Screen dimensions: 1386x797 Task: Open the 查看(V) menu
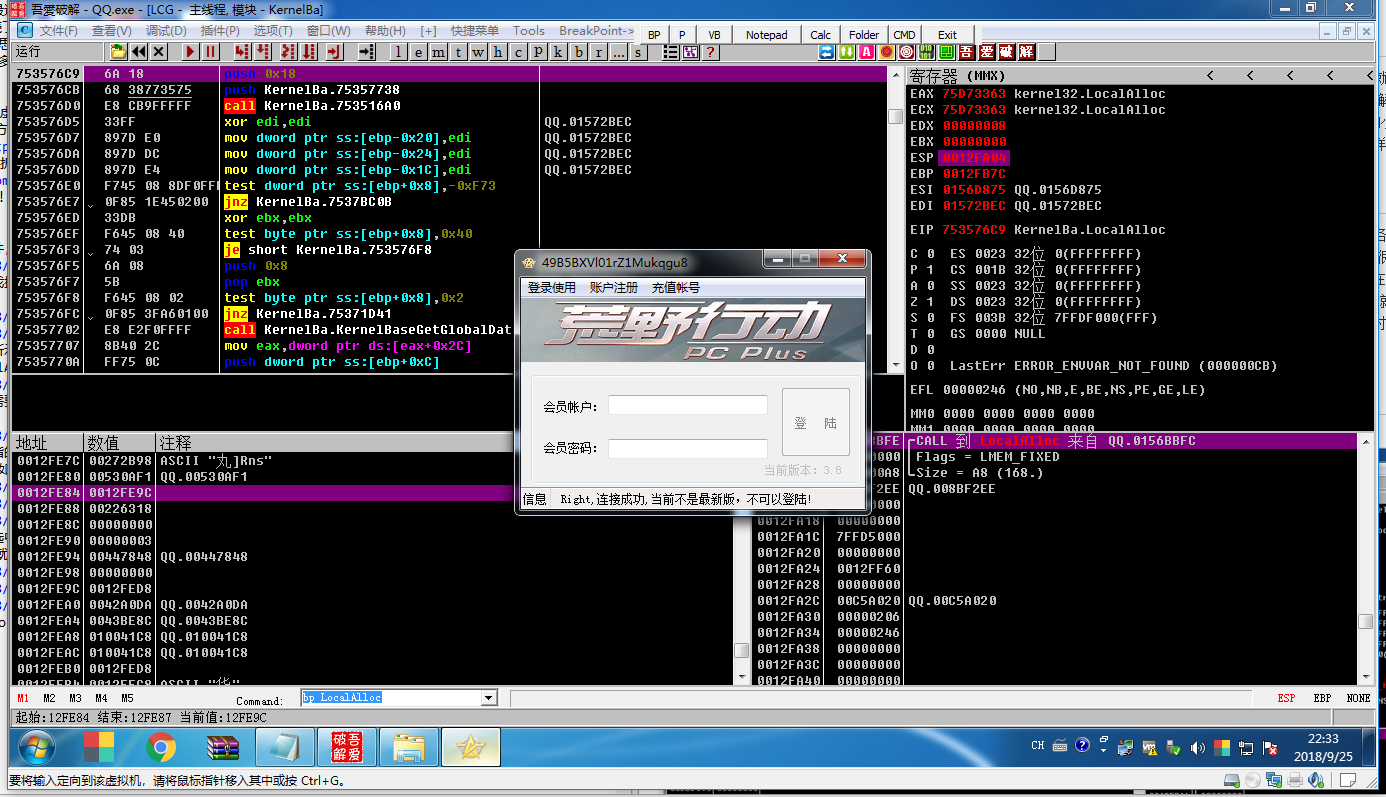click(112, 31)
